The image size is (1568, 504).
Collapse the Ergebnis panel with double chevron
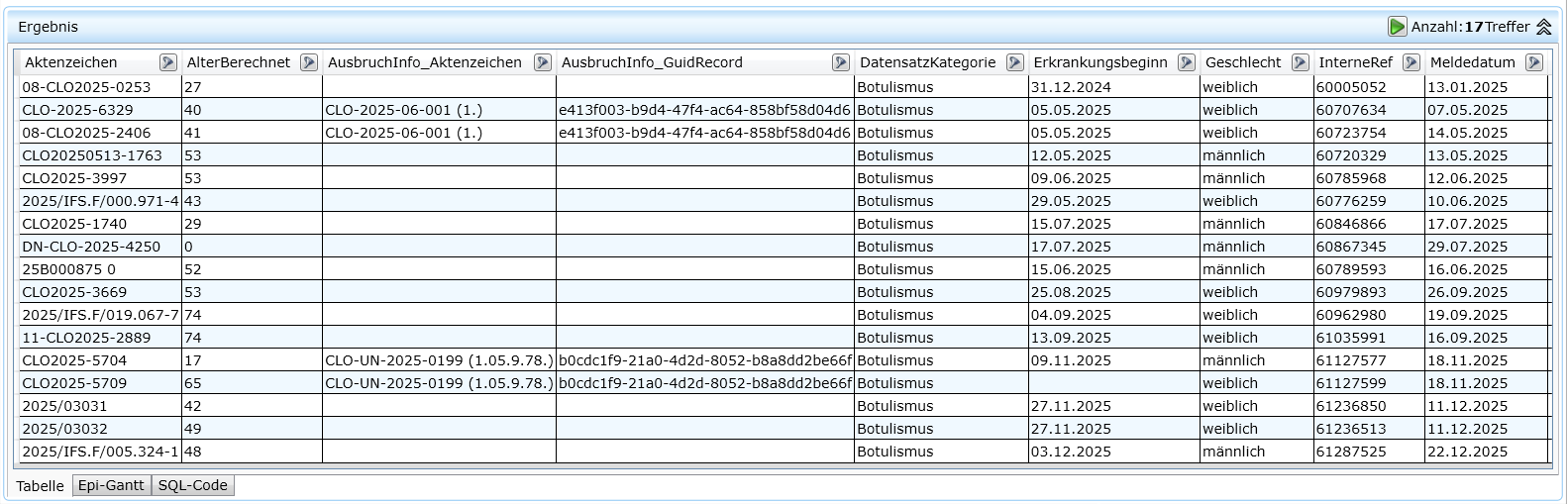[x=1543, y=27]
